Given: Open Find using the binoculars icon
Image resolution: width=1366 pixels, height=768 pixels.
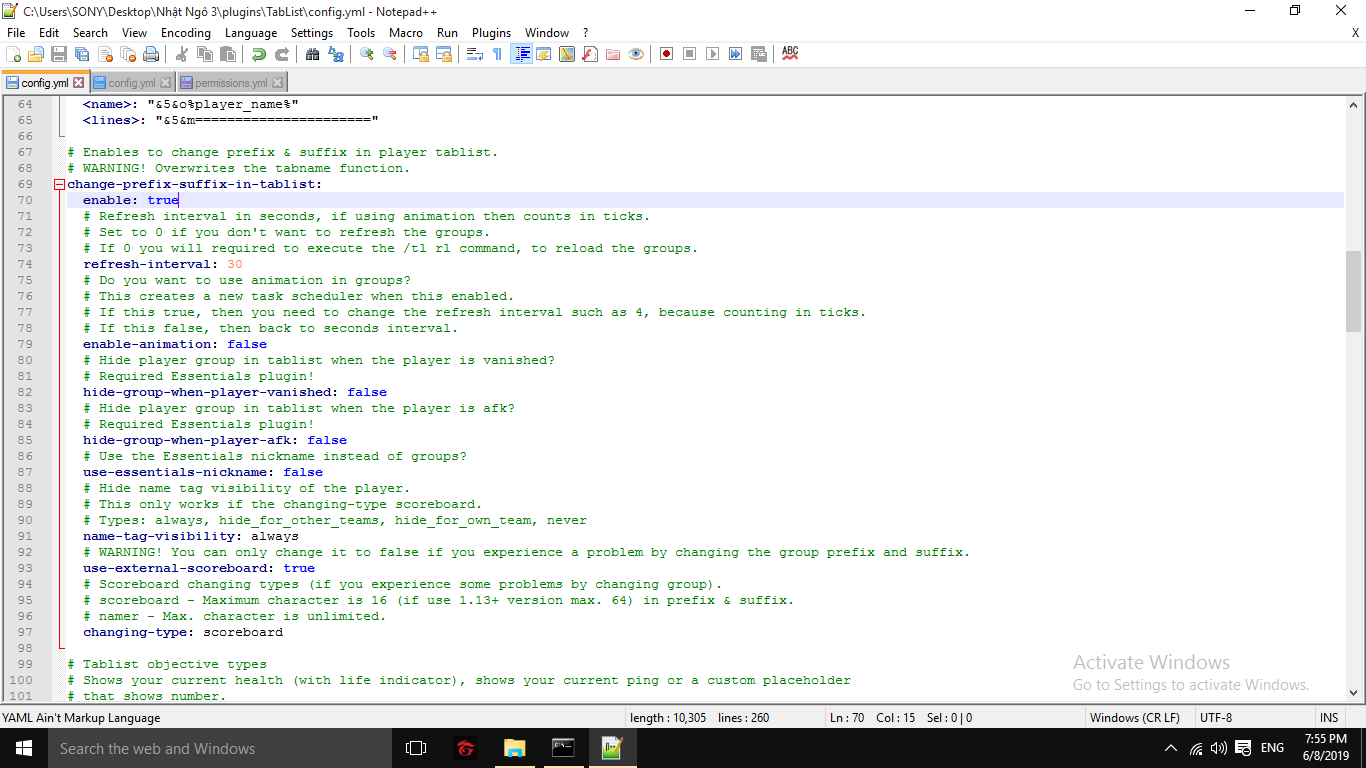Looking at the screenshot, I should pyautogui.click(x=313, y=54).
